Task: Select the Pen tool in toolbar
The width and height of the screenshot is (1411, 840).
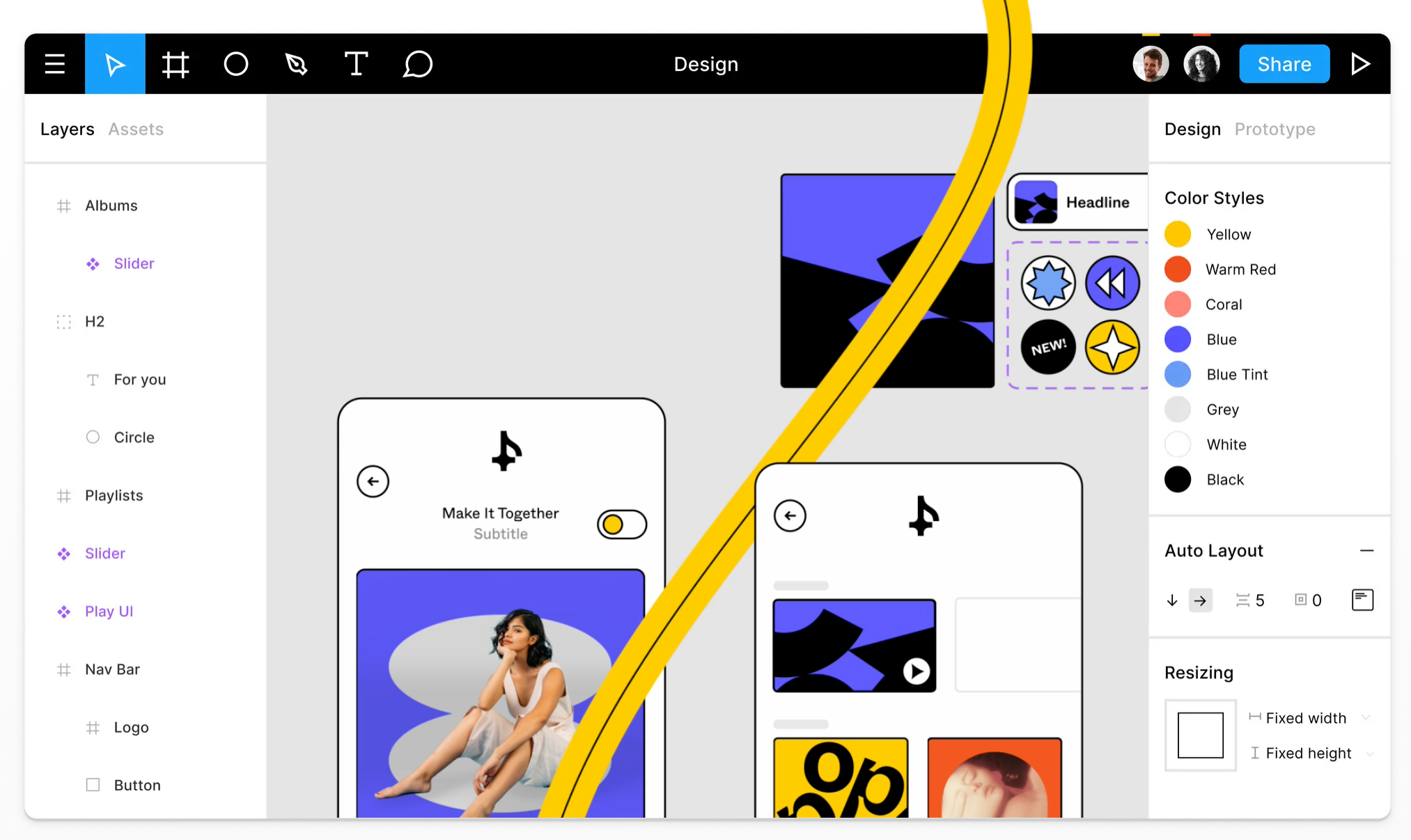Action: click(x=296, y=64)
